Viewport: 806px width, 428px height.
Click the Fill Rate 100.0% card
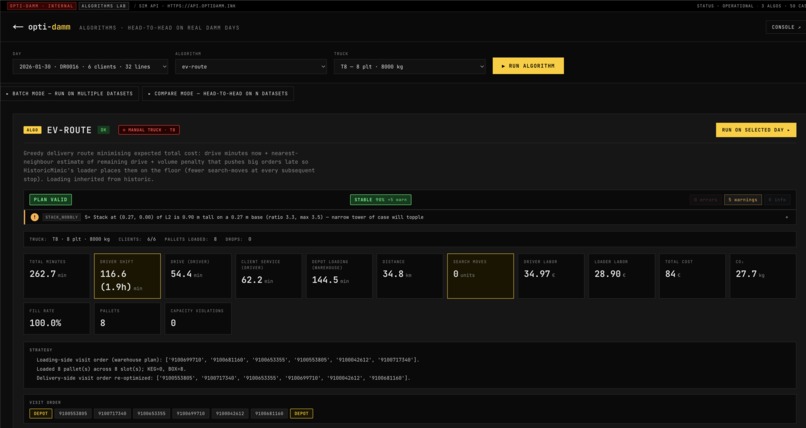click(57, 319)
